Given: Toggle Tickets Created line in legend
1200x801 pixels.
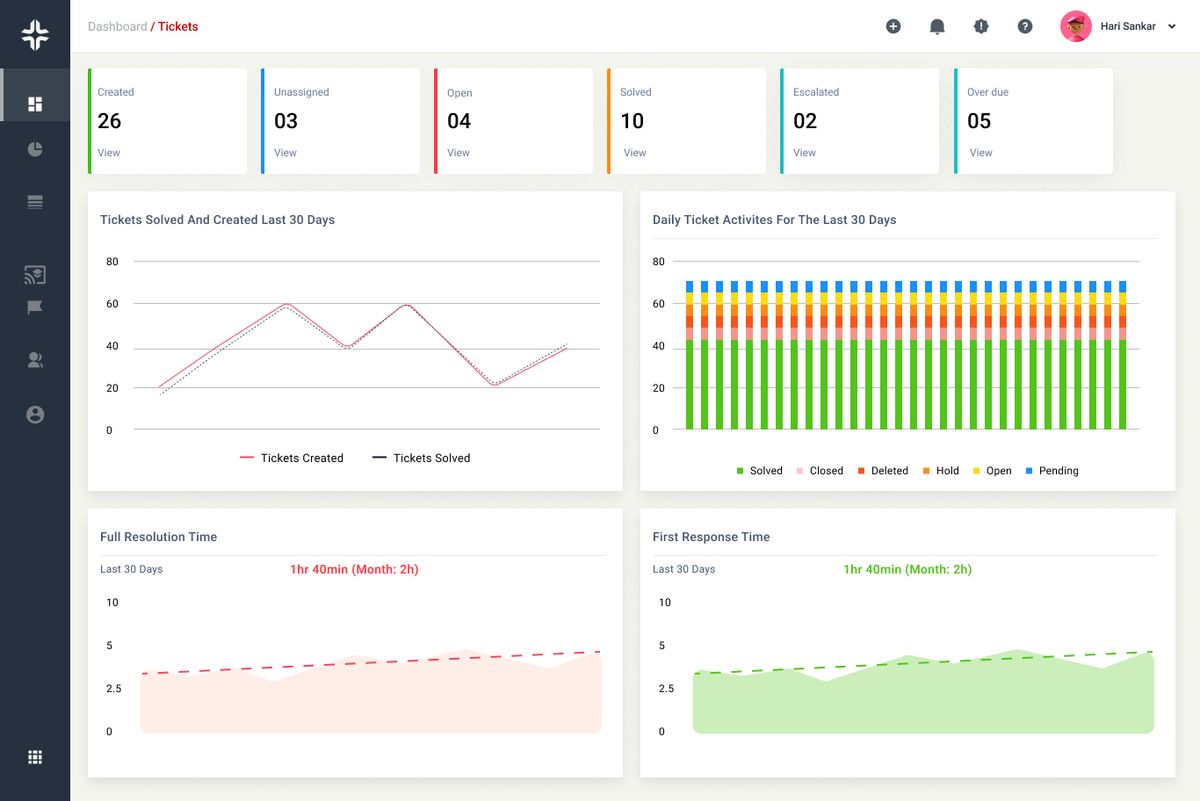Looking at the screenshot, I should point(291,458).
